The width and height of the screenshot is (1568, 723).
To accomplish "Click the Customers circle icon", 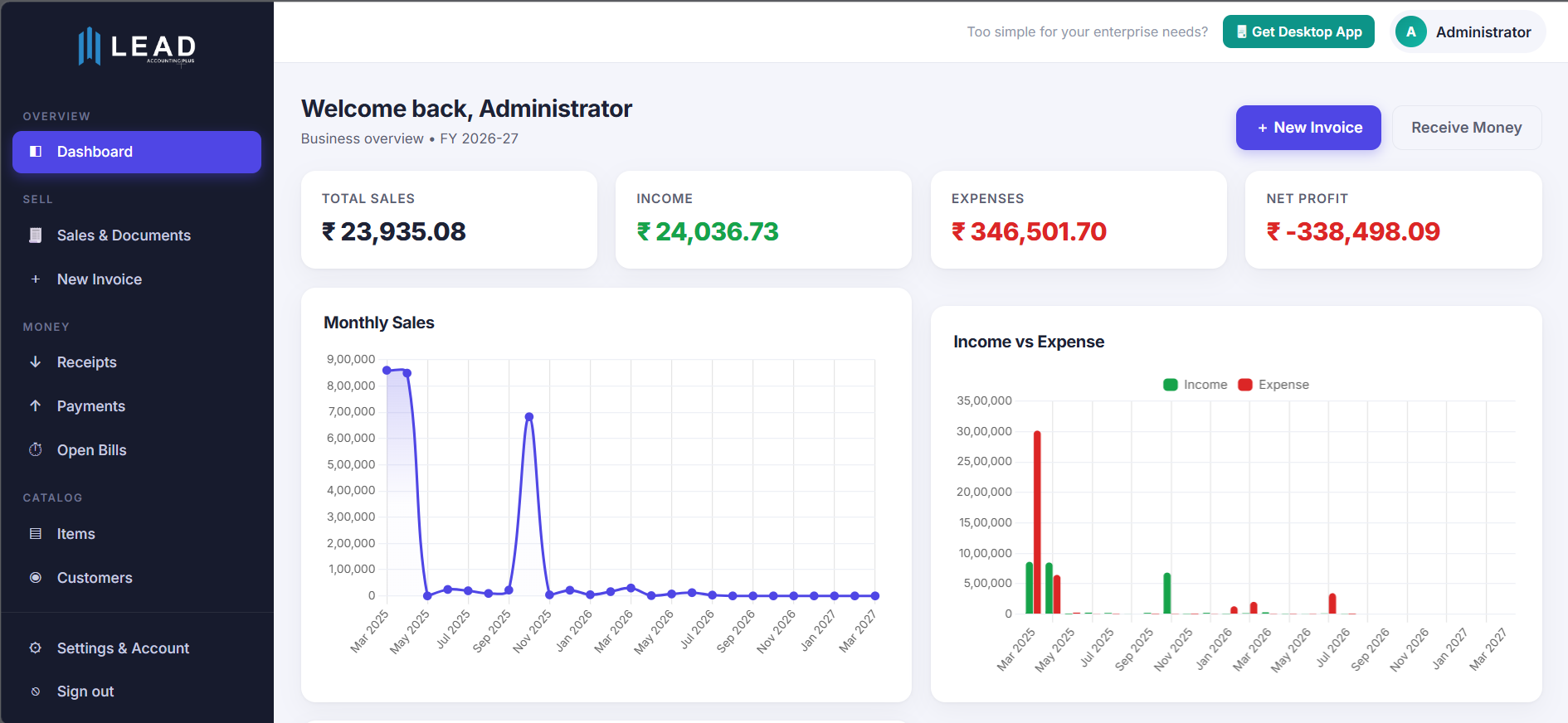I will tap(36, 578).
